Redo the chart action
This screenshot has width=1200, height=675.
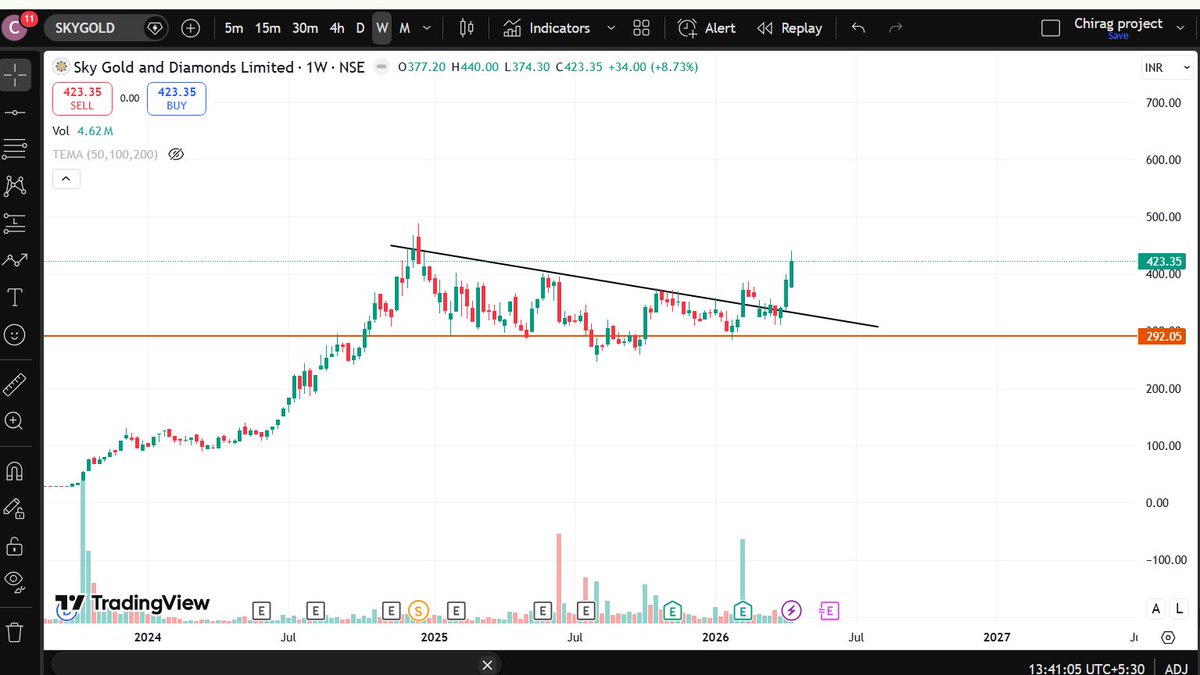click(896, 28)
